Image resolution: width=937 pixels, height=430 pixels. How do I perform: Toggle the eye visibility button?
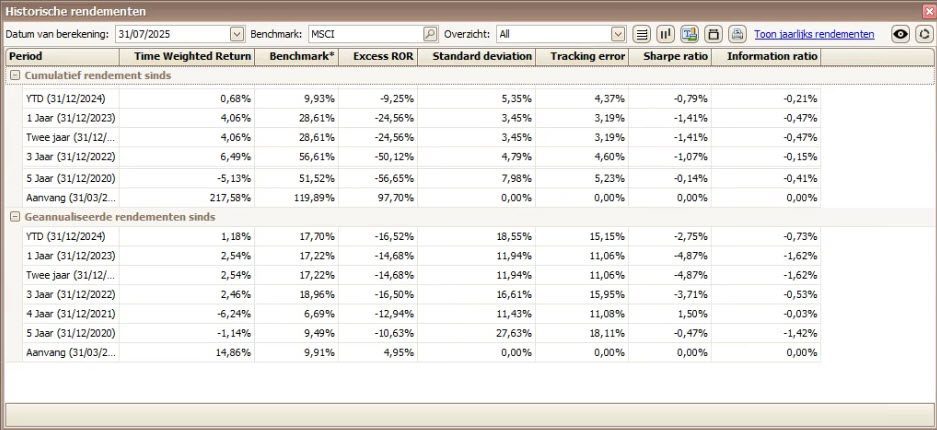pyautogui.click(x=901, y=34)
